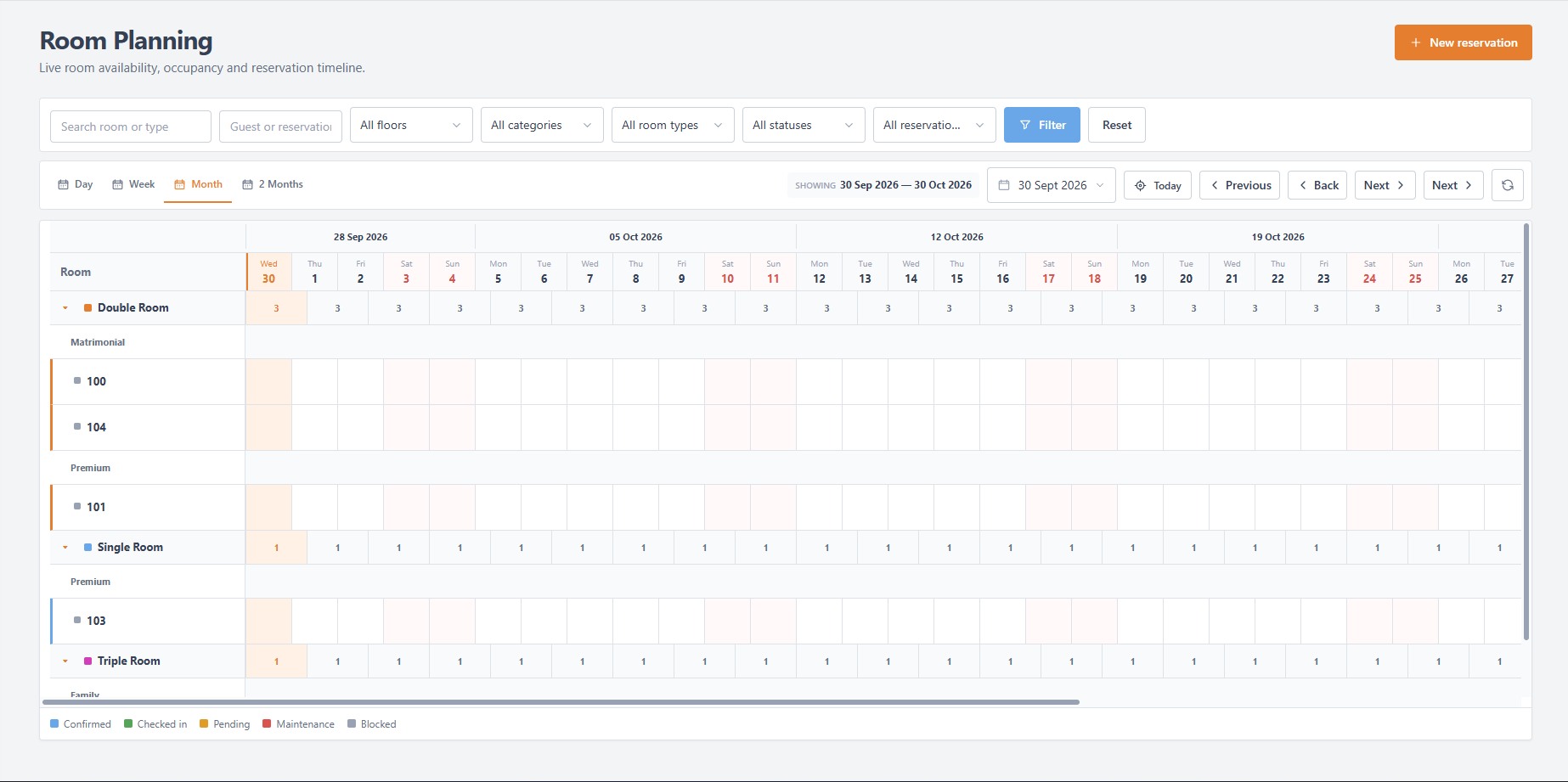
Task: Click the Reset button
Action: tap(1117, 125)
